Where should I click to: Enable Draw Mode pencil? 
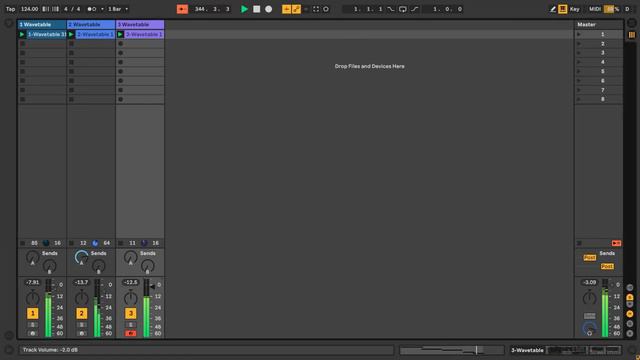click(553, 9)
